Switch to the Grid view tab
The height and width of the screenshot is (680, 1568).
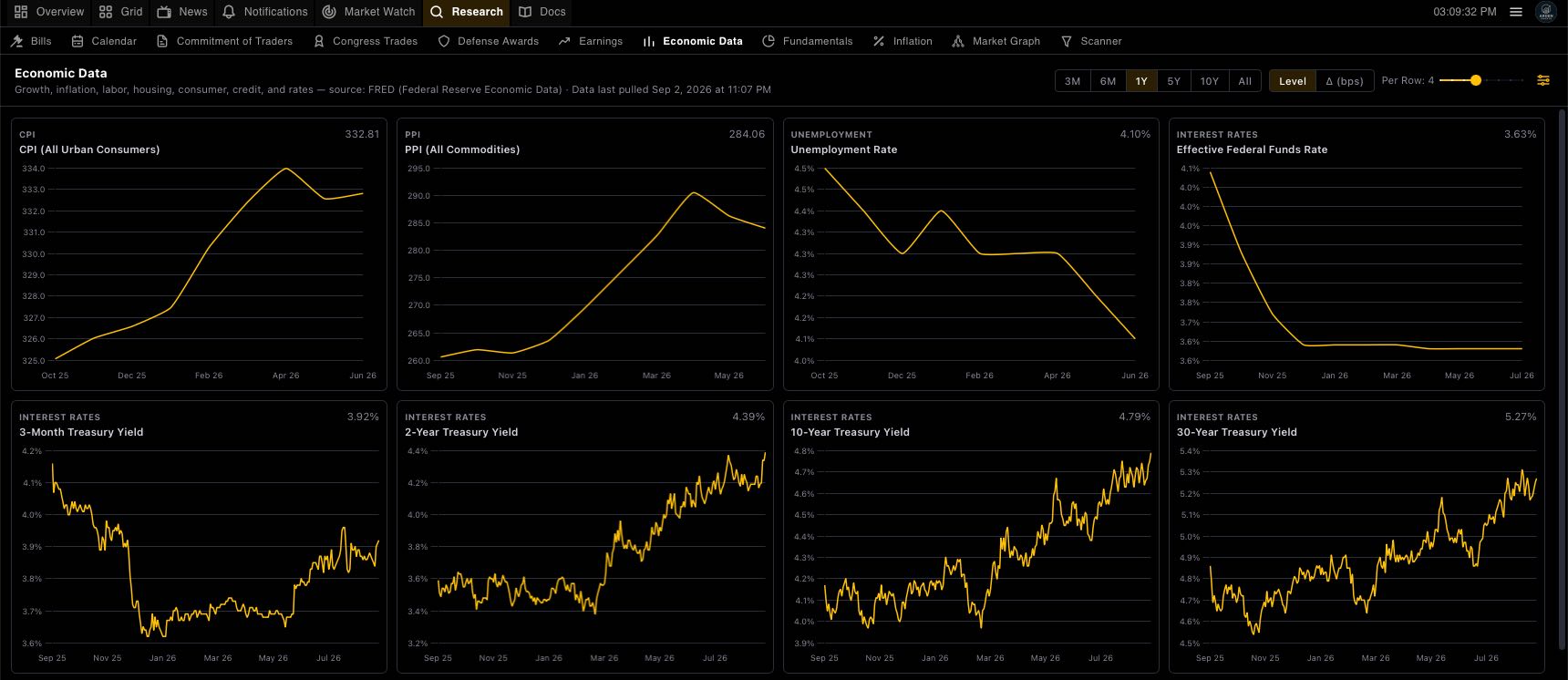point(121,12)
